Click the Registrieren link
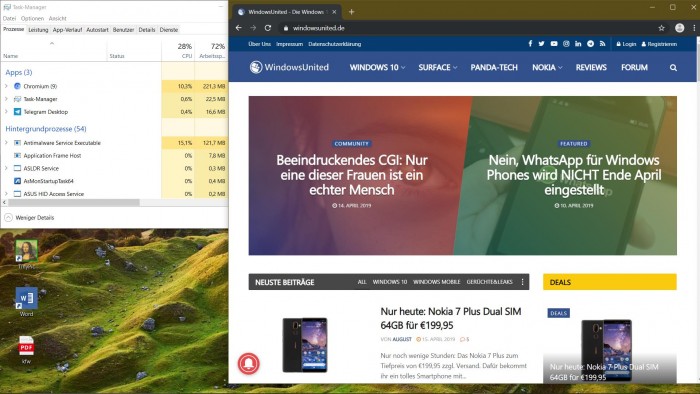Screen dimensions: 700x394 point(659,44)
